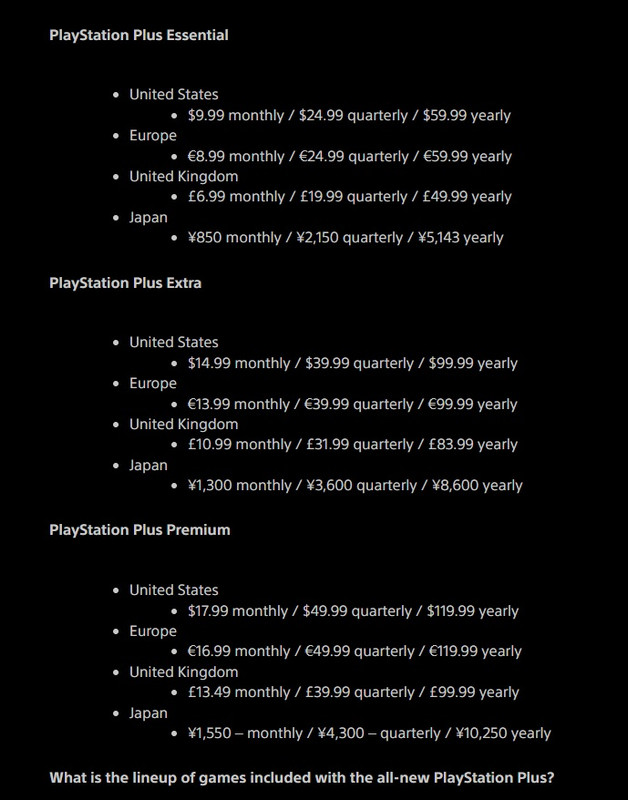Click the £10.99 monthly price line

353,444
